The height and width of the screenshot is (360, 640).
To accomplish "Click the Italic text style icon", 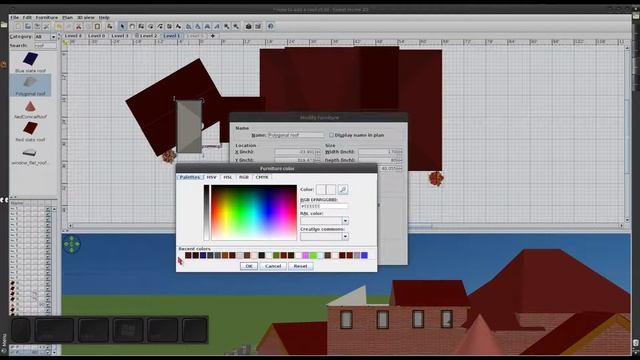I will coord(217,26).
